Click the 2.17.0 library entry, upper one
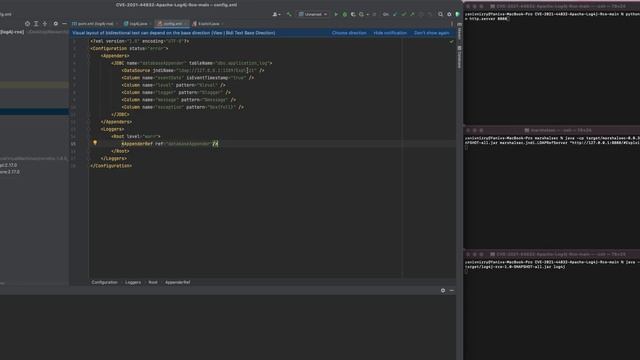 coord(9,165)
